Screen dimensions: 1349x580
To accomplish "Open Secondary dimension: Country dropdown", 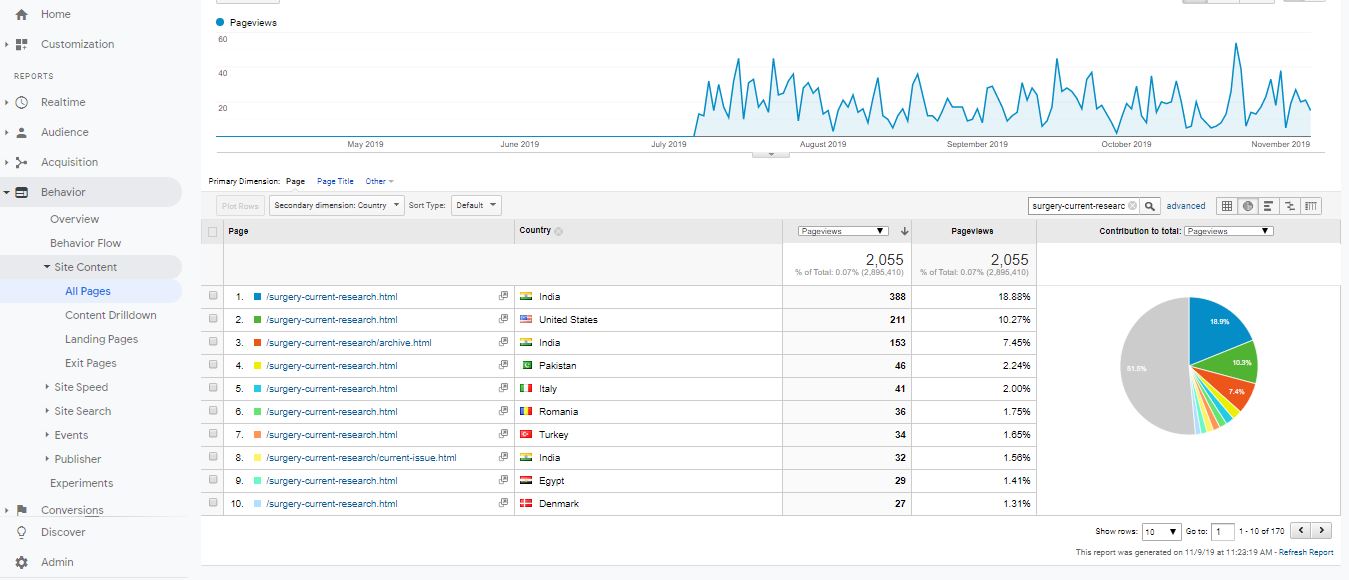I will point(337,205).
